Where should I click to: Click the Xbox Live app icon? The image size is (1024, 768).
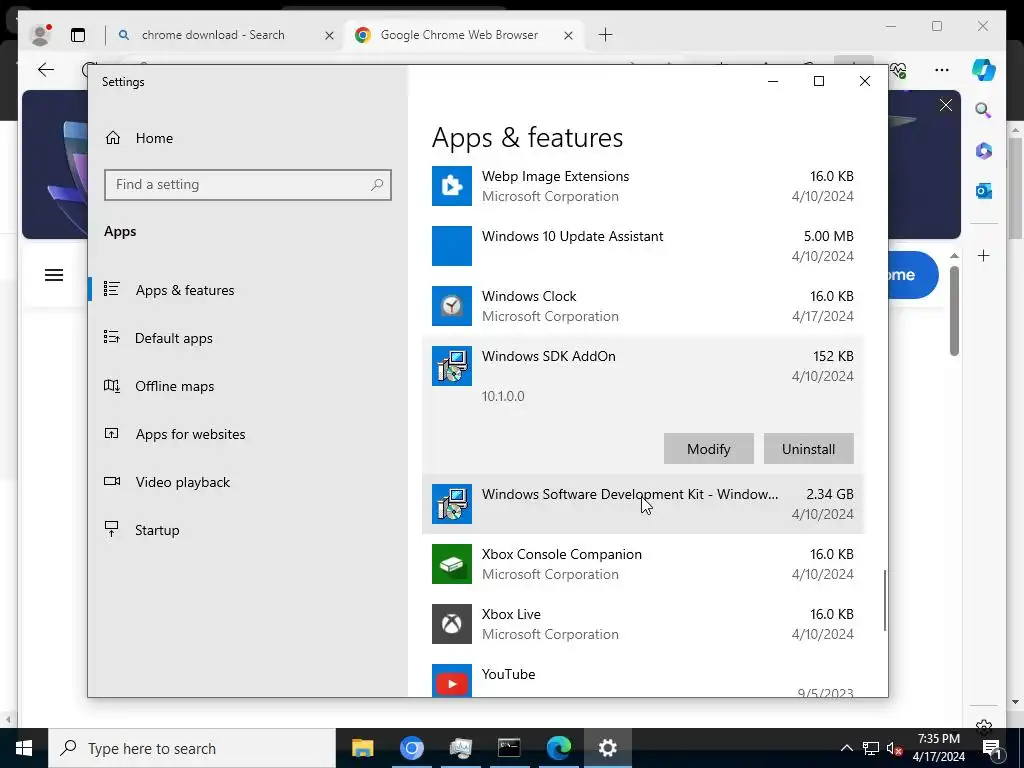(x=451, y=624)
